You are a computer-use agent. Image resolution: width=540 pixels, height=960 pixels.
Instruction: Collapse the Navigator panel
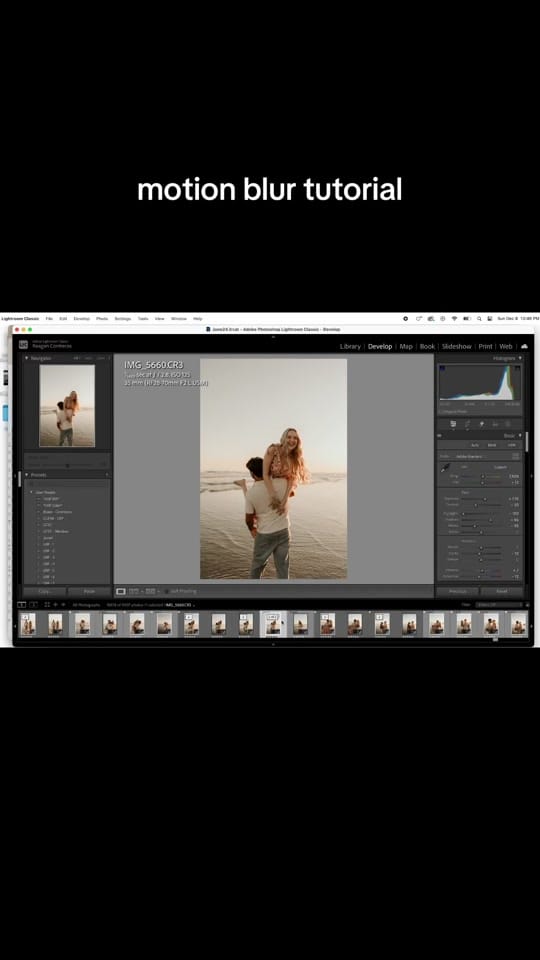26,358
